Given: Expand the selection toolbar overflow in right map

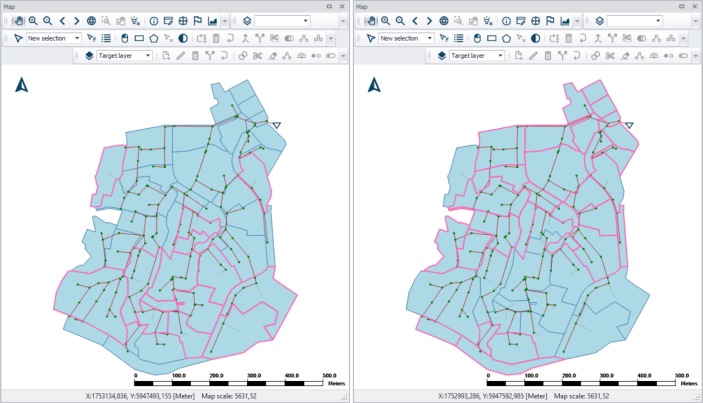Looking at the screenshot, I should tap(683, 39).
